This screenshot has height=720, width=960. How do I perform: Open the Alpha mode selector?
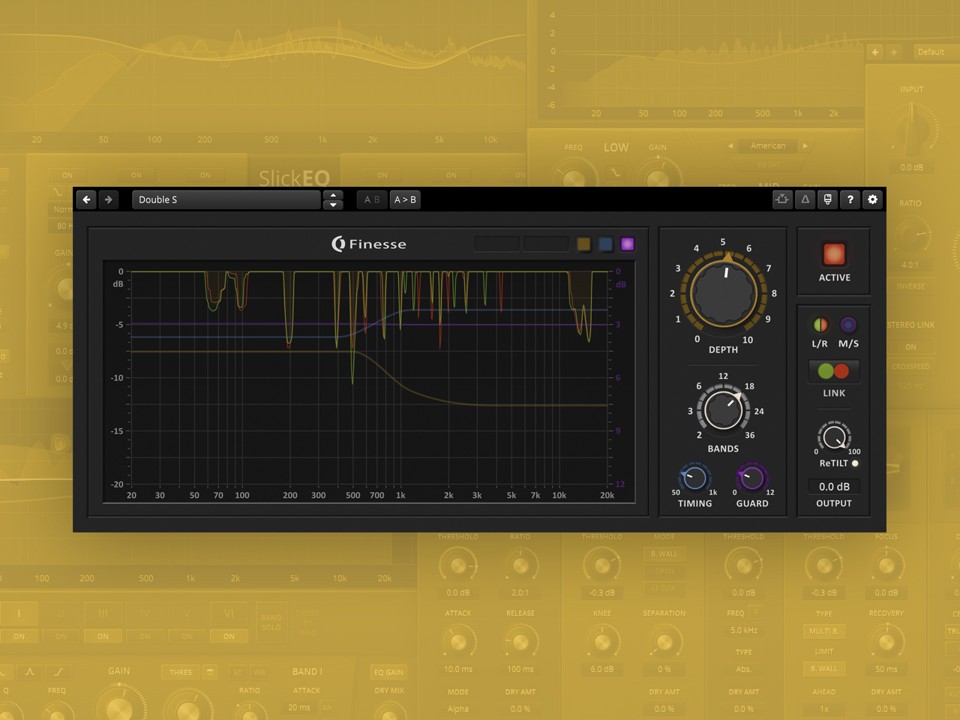pos(458,709)
